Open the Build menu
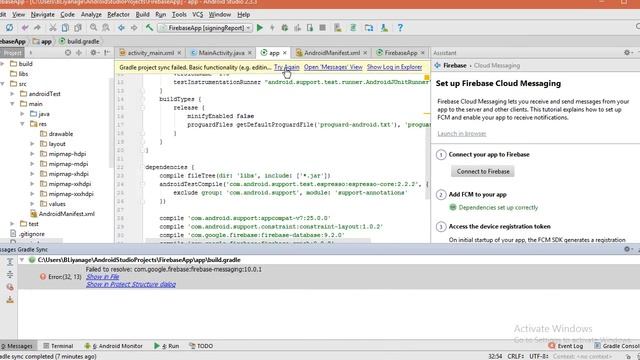The image size is (640, 360). tap(142, 14)
